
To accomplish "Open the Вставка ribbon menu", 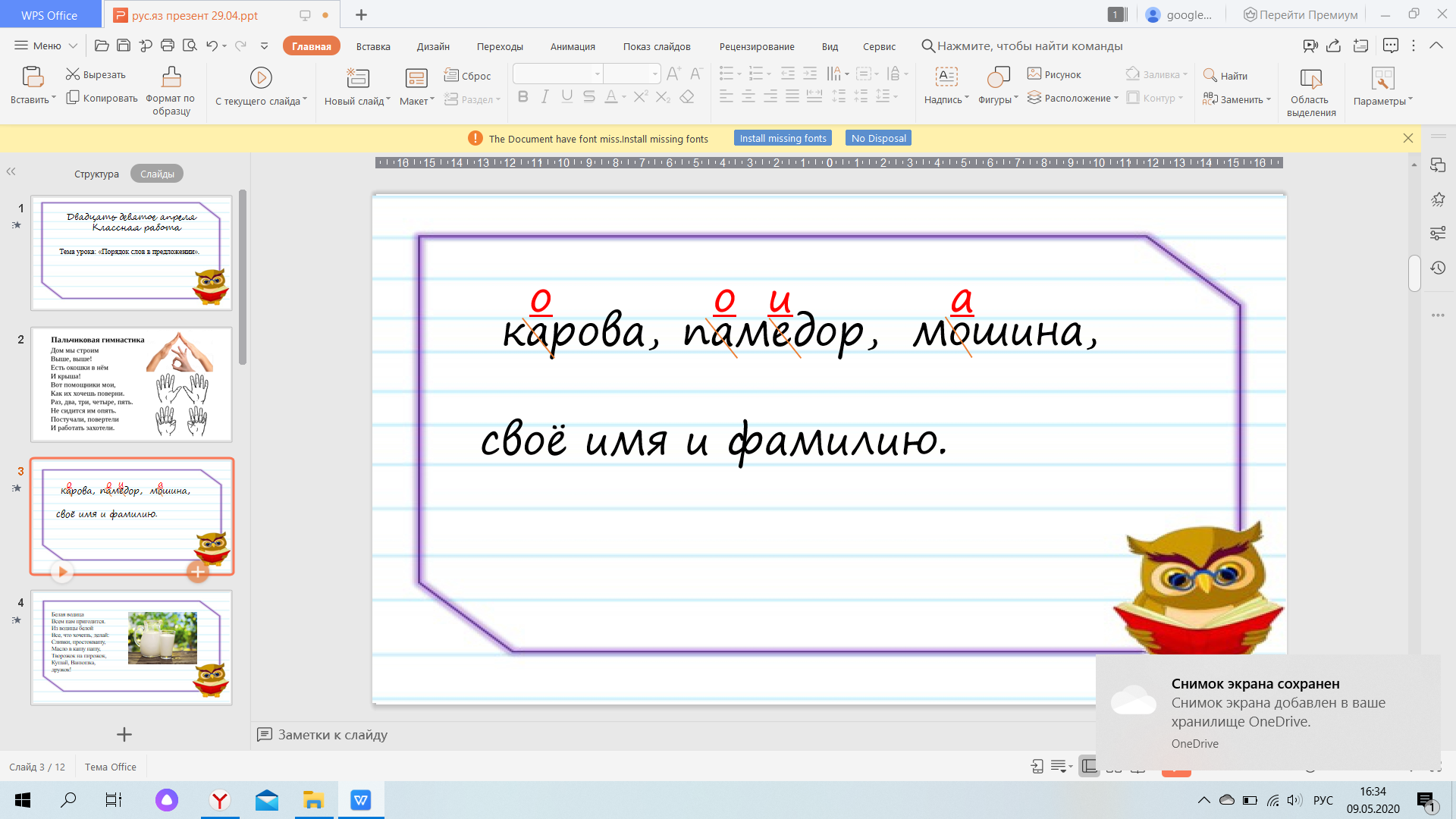I will (x=374, y=46).
